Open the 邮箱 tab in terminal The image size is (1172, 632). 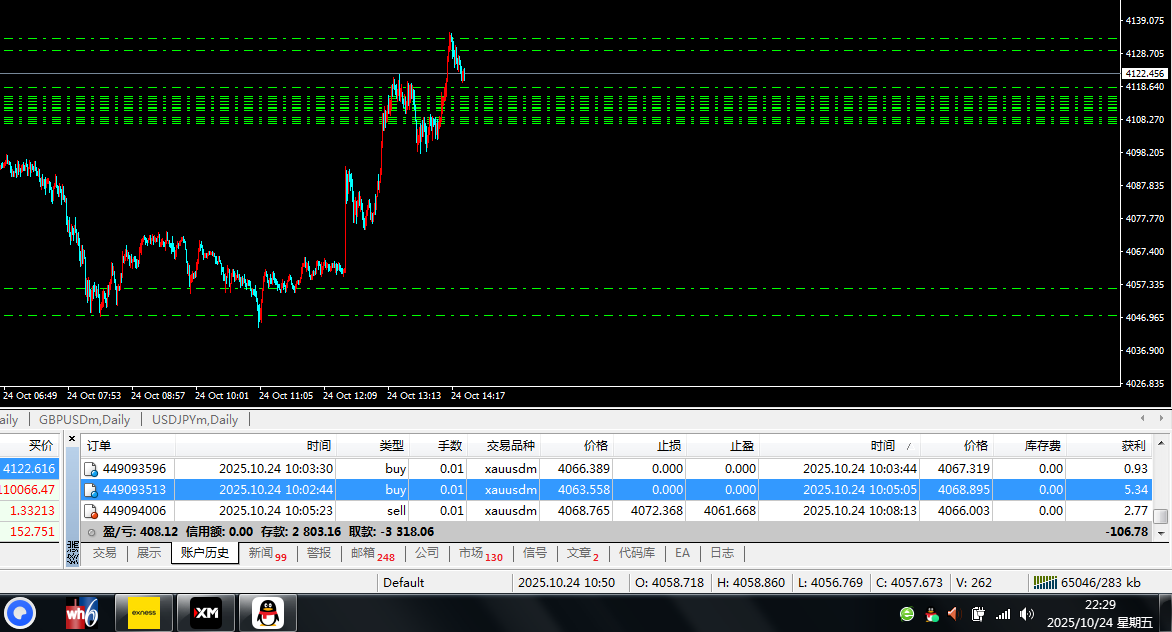367,553
